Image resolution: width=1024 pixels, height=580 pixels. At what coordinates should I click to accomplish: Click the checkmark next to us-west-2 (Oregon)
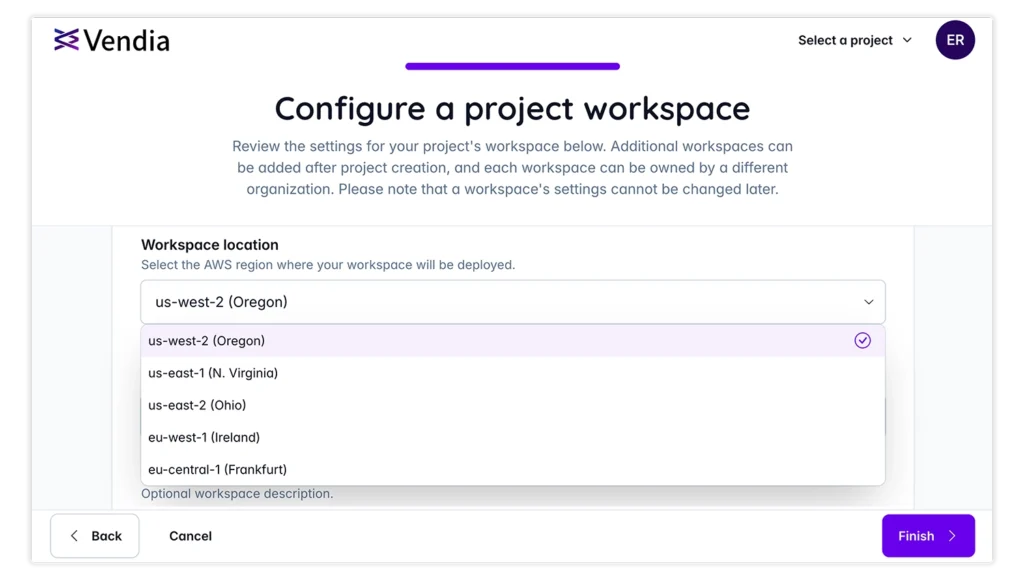tap(862, 340)
